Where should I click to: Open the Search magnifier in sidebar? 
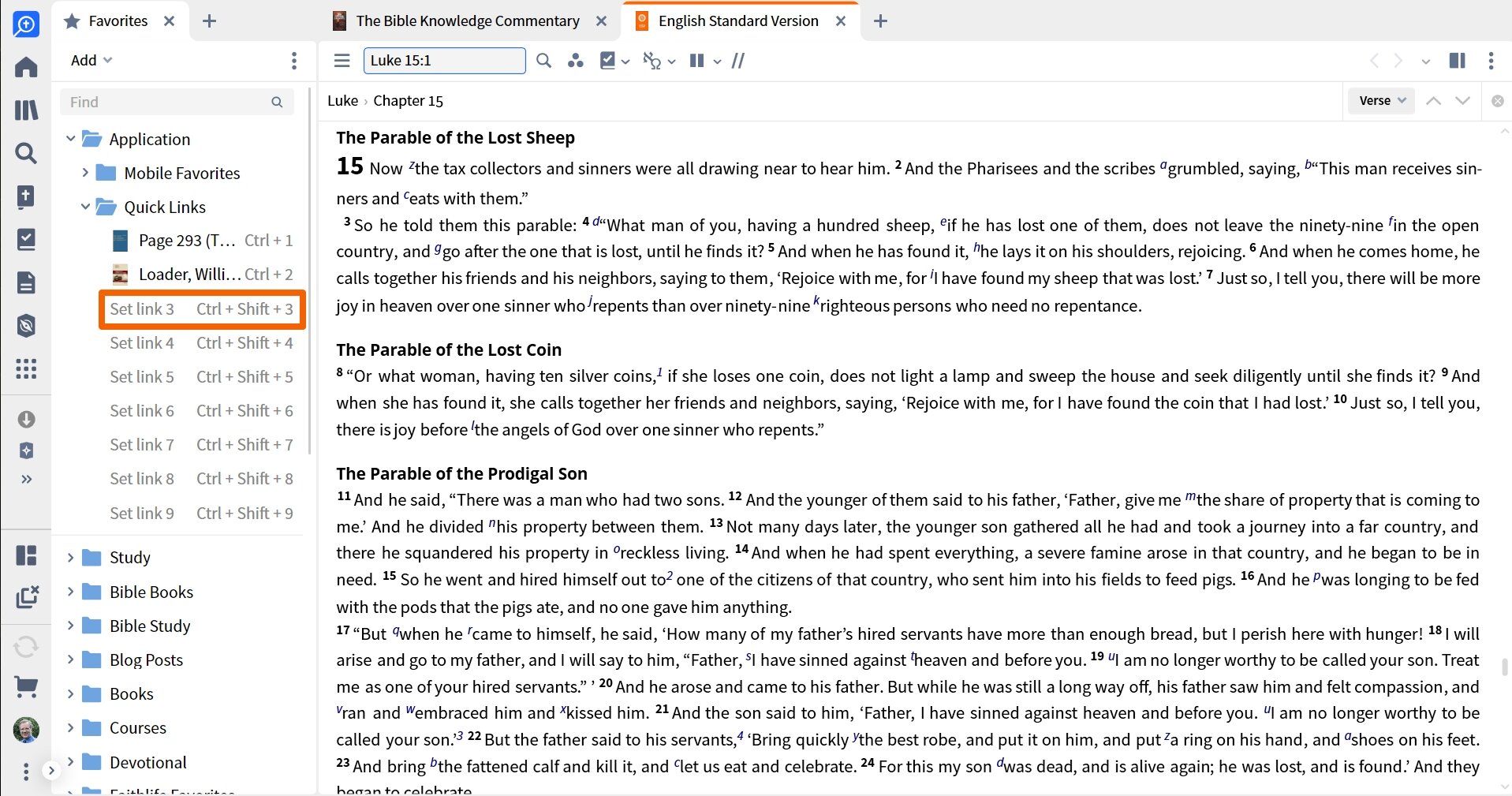[26, 153]
